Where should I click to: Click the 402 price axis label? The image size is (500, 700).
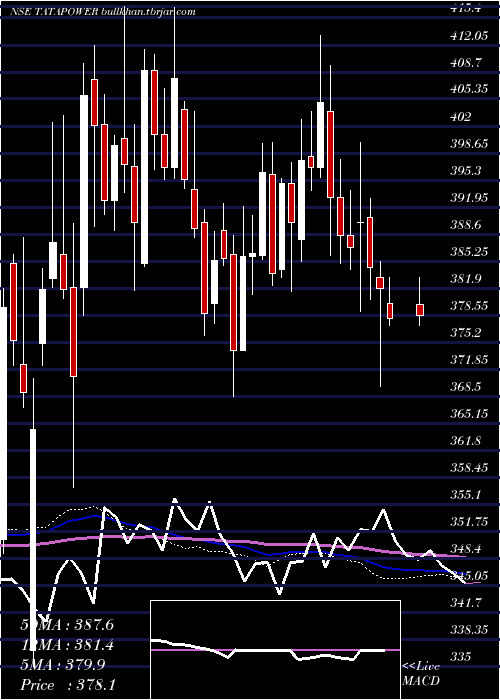(x=461, y=117)
